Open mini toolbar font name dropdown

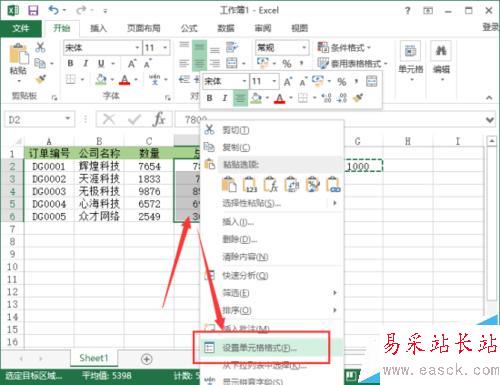[x=244, y=81]
